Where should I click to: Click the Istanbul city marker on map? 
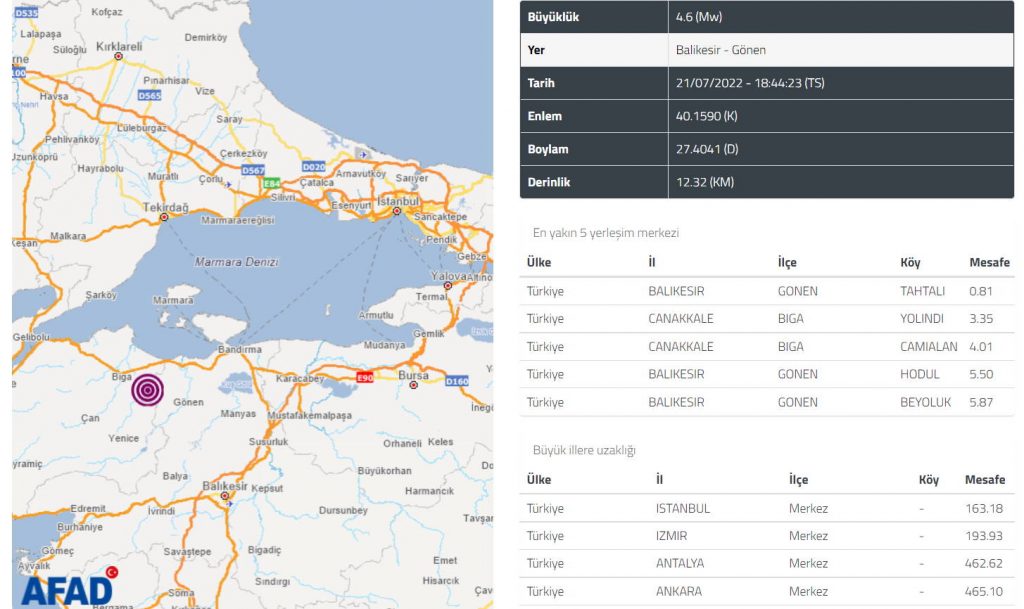coord(397,211)
